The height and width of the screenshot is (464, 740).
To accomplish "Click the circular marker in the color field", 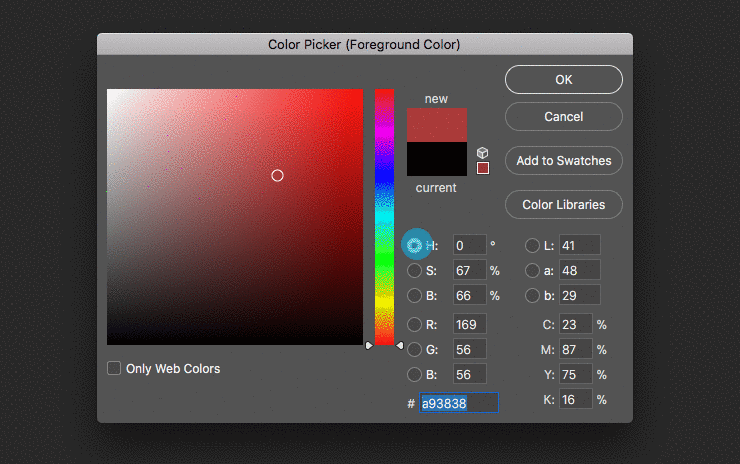I will pos(277,176).
